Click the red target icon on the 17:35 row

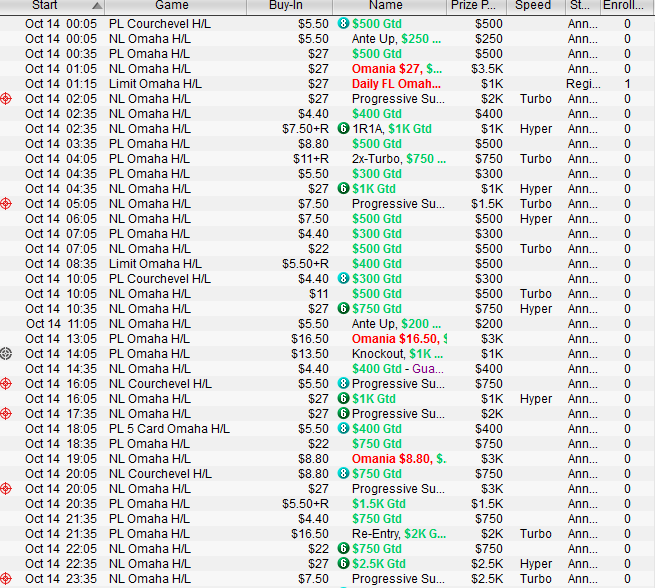tap(6, 414)
